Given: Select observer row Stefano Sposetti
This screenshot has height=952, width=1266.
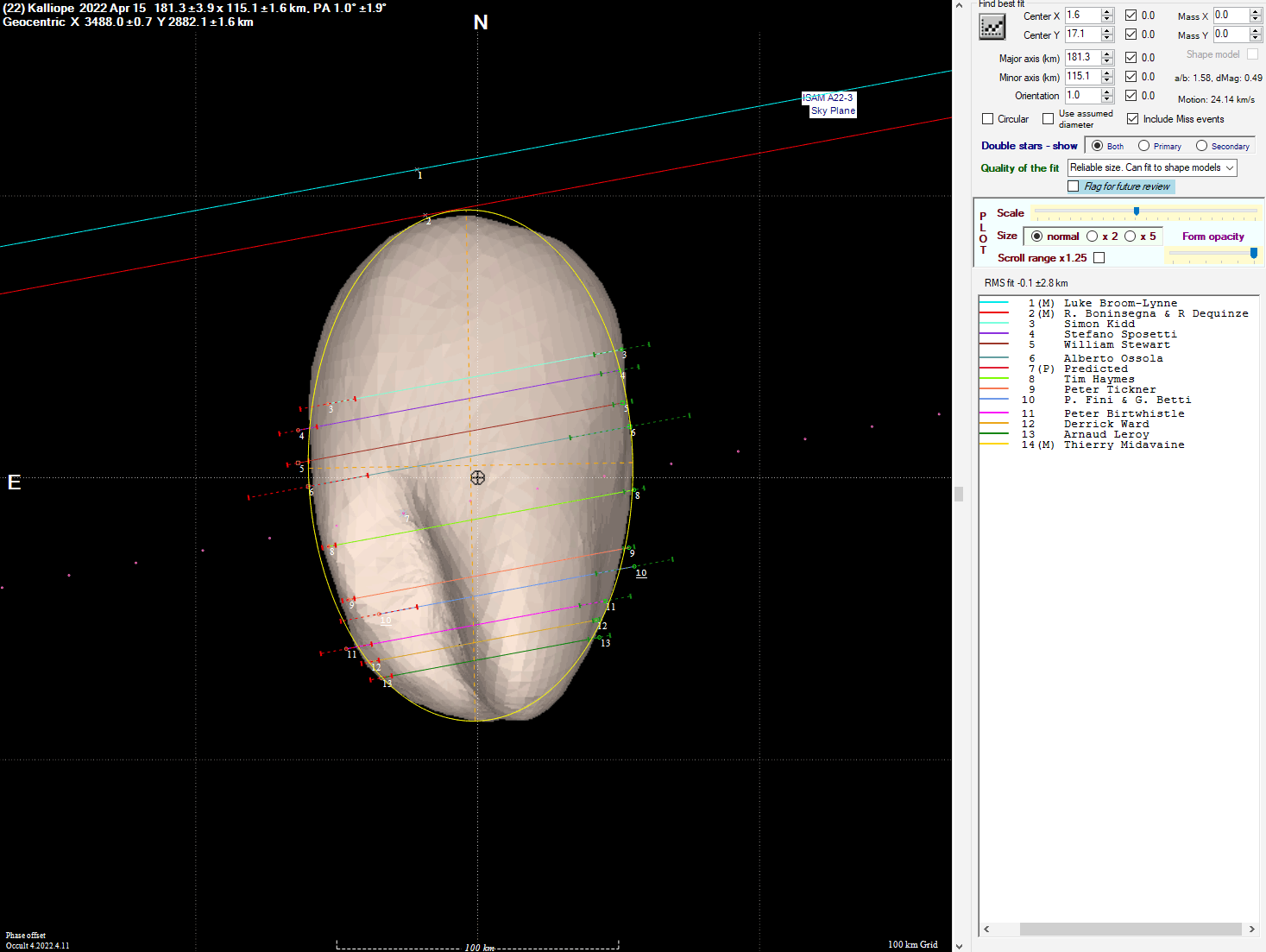Looking at the screenshot, I should tap(1119, 334).
